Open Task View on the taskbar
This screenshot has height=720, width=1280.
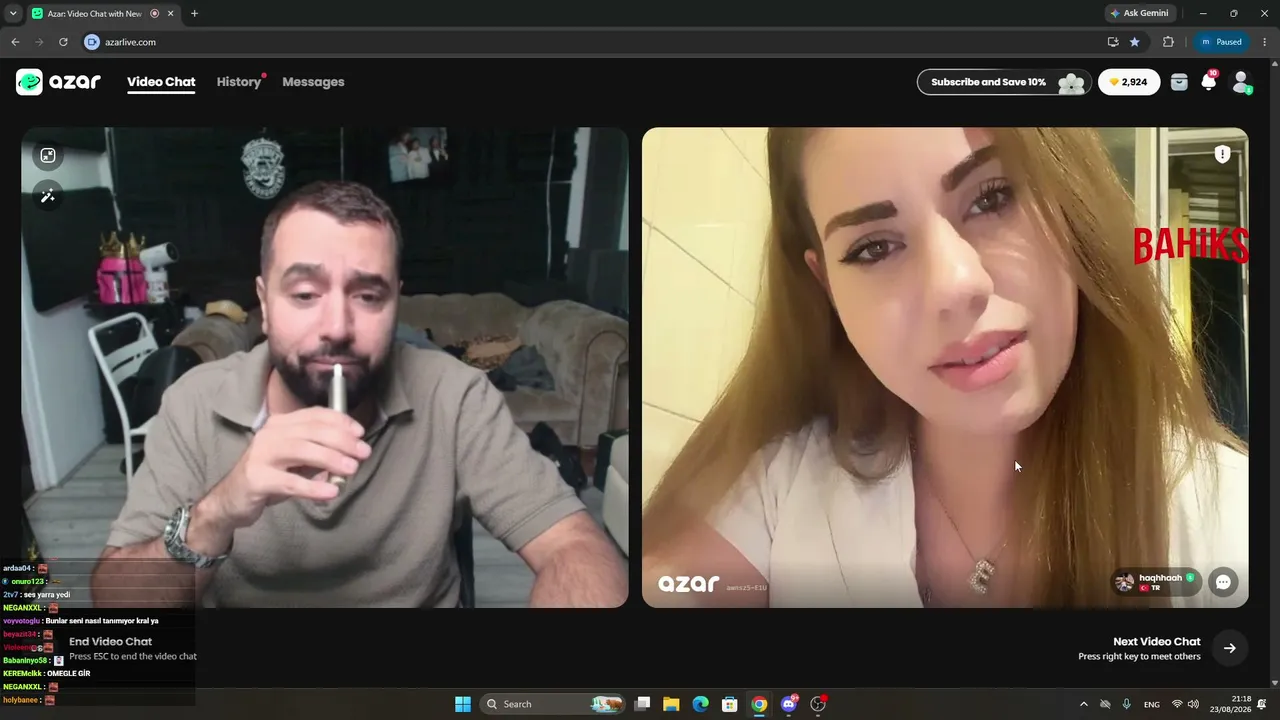coord(642,704)
